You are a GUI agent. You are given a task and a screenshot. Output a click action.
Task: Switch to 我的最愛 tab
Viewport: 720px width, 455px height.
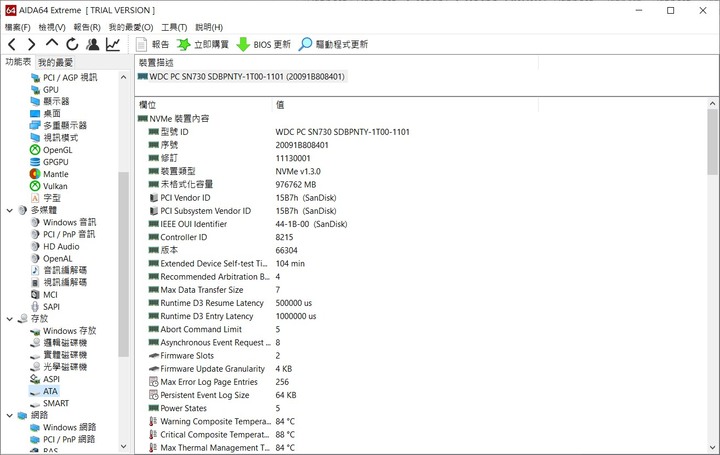click(x=55, y=62)
